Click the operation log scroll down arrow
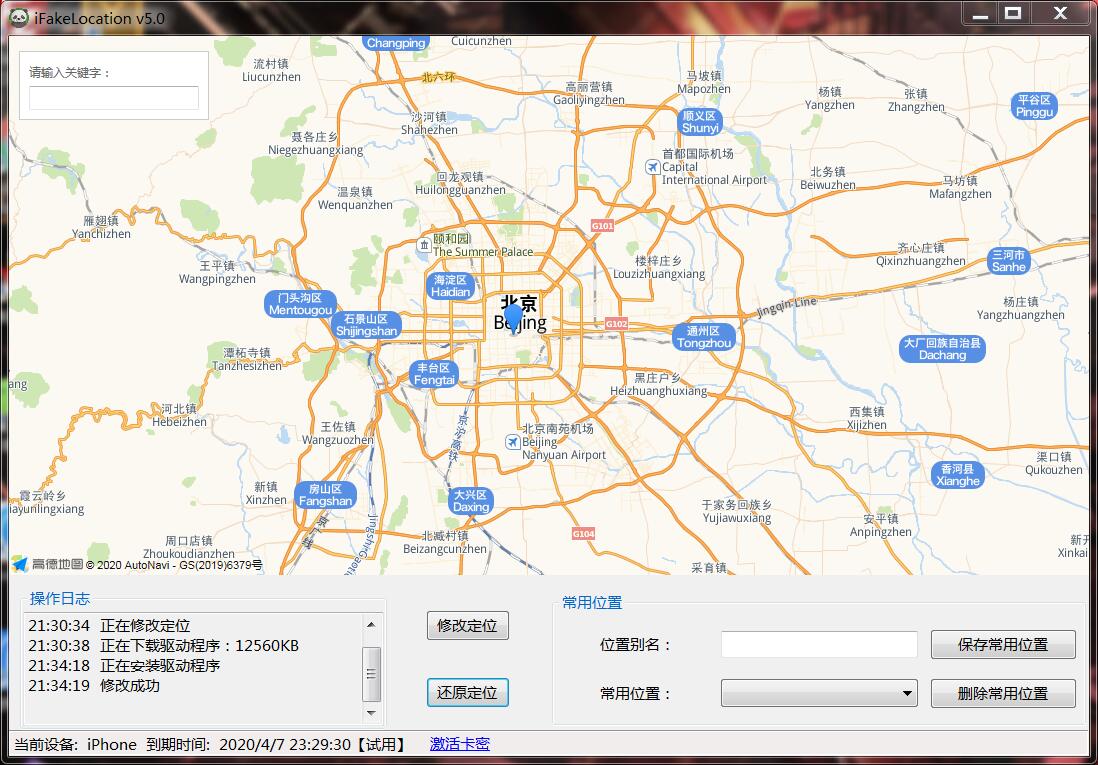This screenshot has height=765, width=1098. click(371, 713)
